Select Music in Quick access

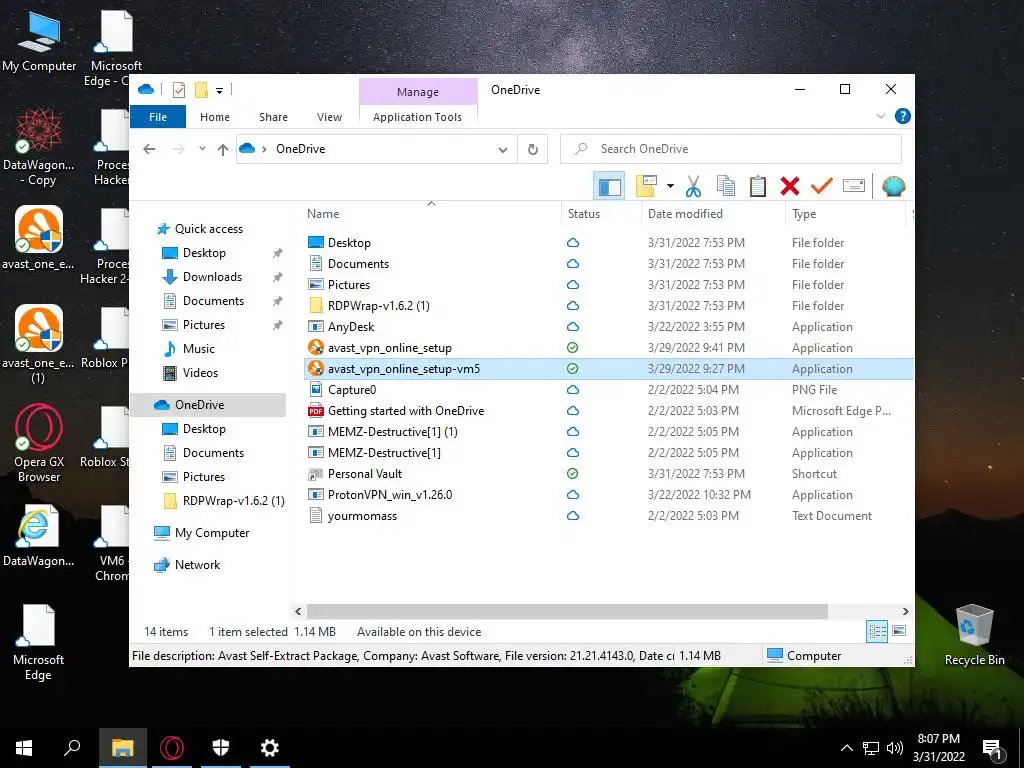199,349
